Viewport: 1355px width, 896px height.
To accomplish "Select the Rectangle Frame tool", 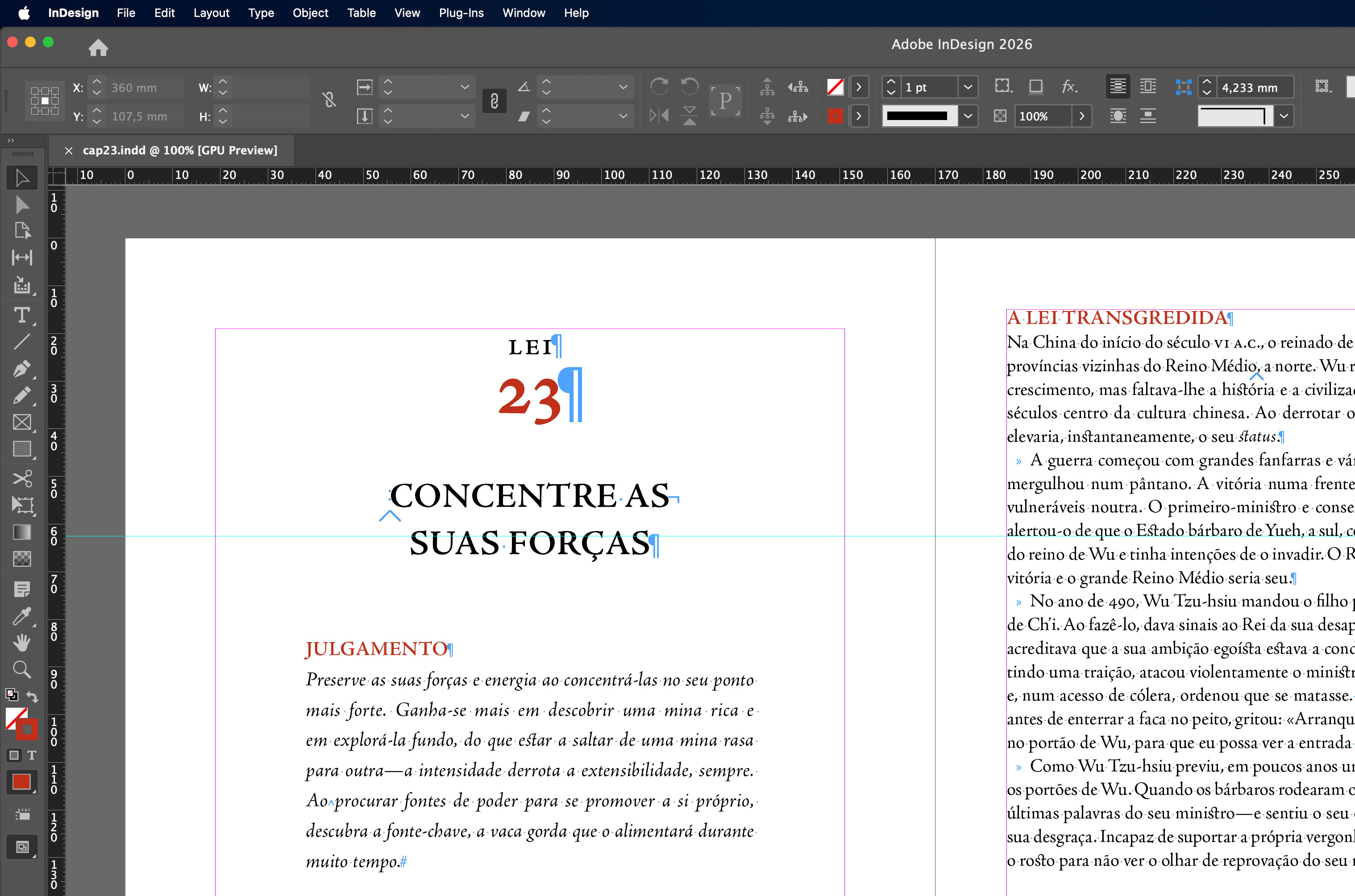I will (x=22, y=422).
